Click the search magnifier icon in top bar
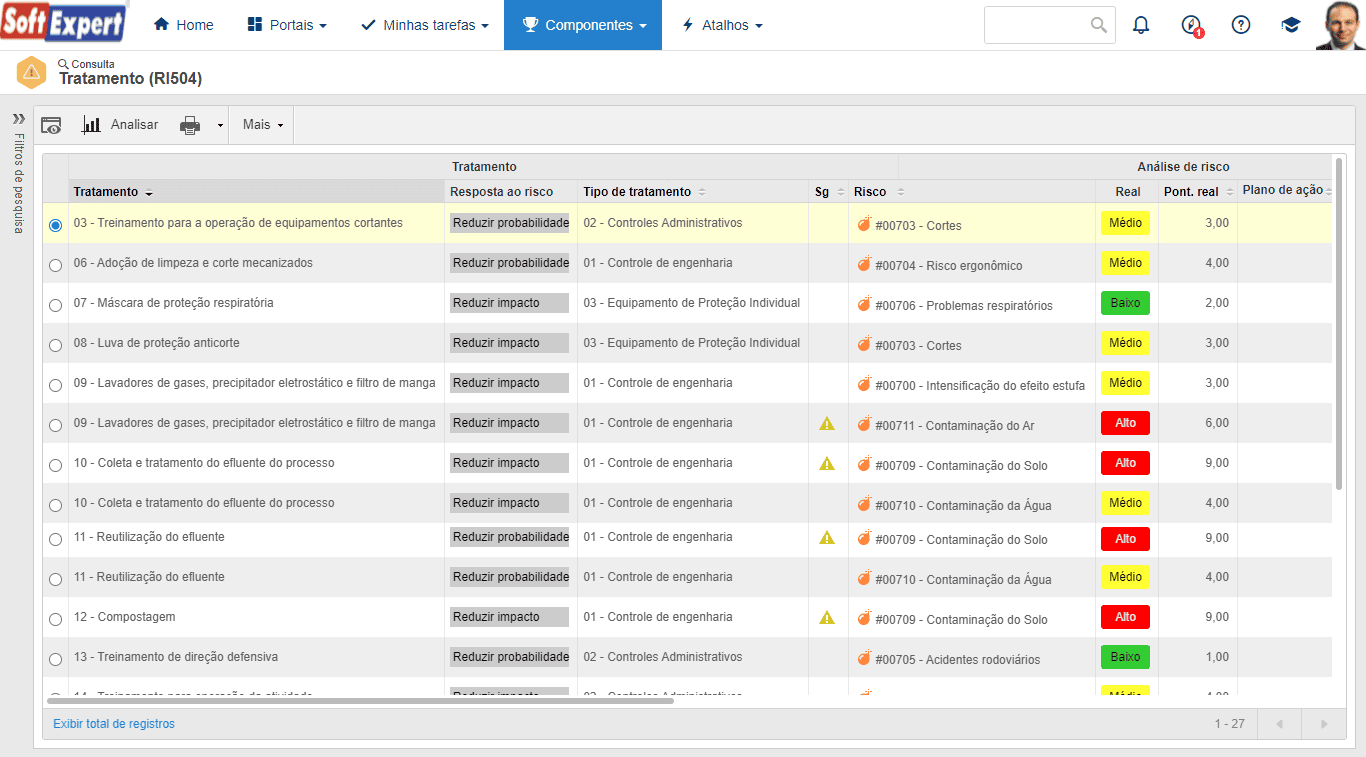The width and height of the screenshot is (1366, 757). [1099, 25]
